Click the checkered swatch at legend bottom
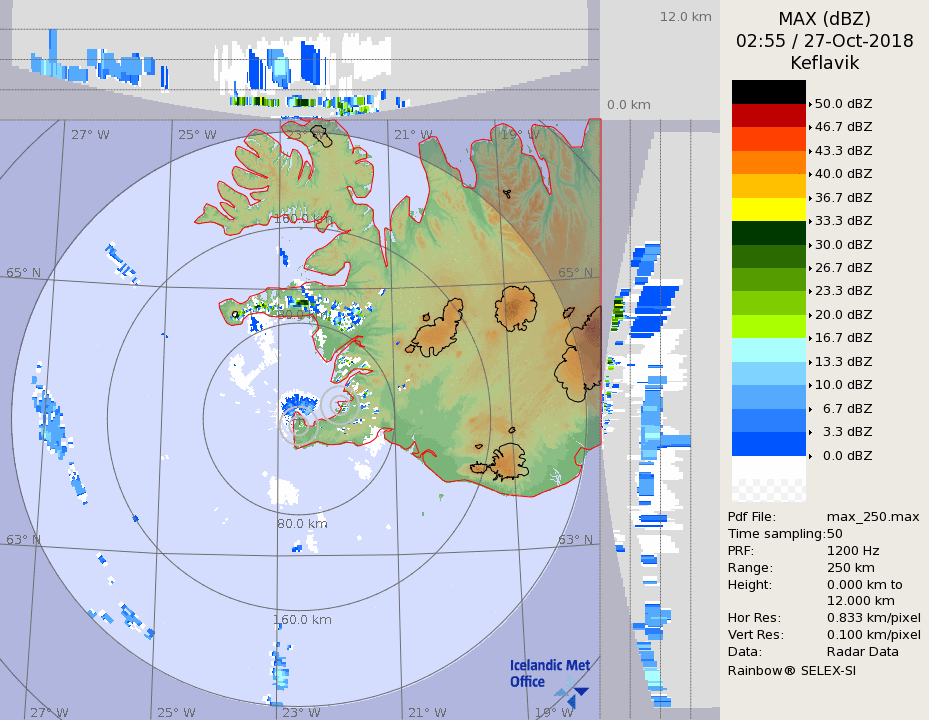Image resolution: width=929 pixels, height=720 pixels. [768, 490]
